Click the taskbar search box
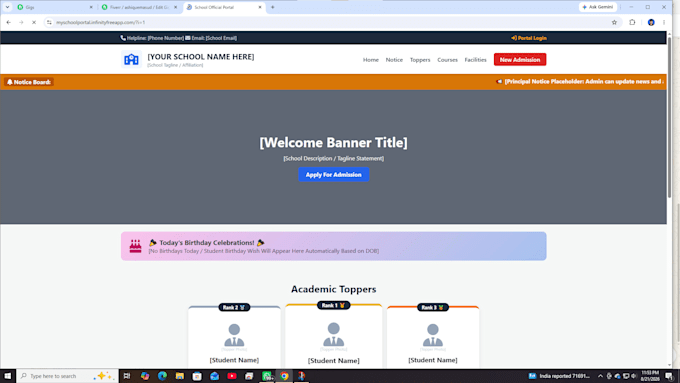Screen dimensions: 680x383 pos(67,376)
